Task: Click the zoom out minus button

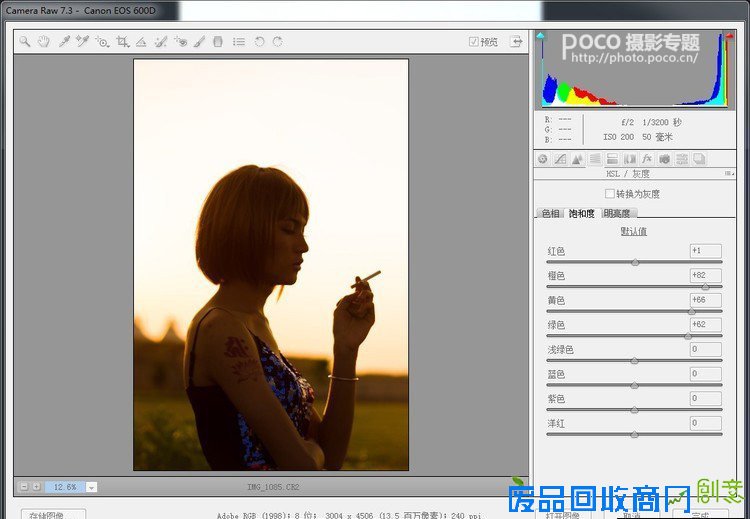Action: point(24,487)
